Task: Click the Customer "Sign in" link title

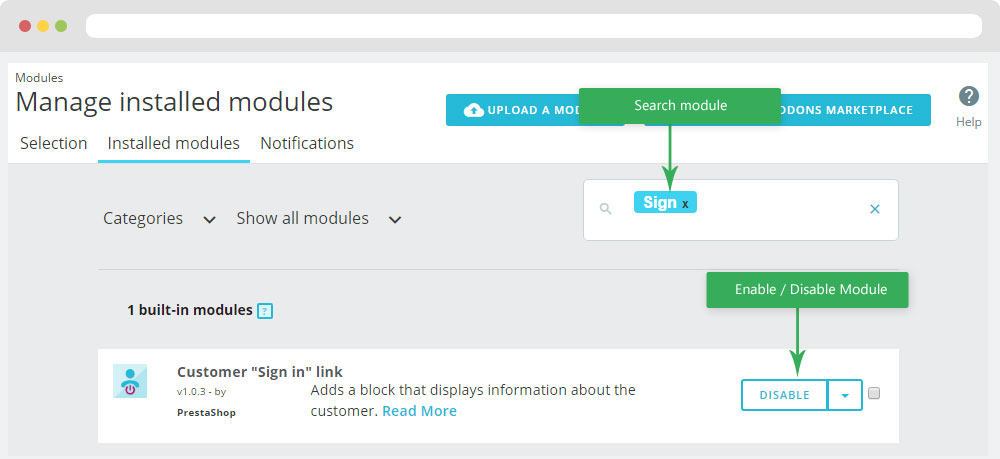Action: (x=260, y=372)
